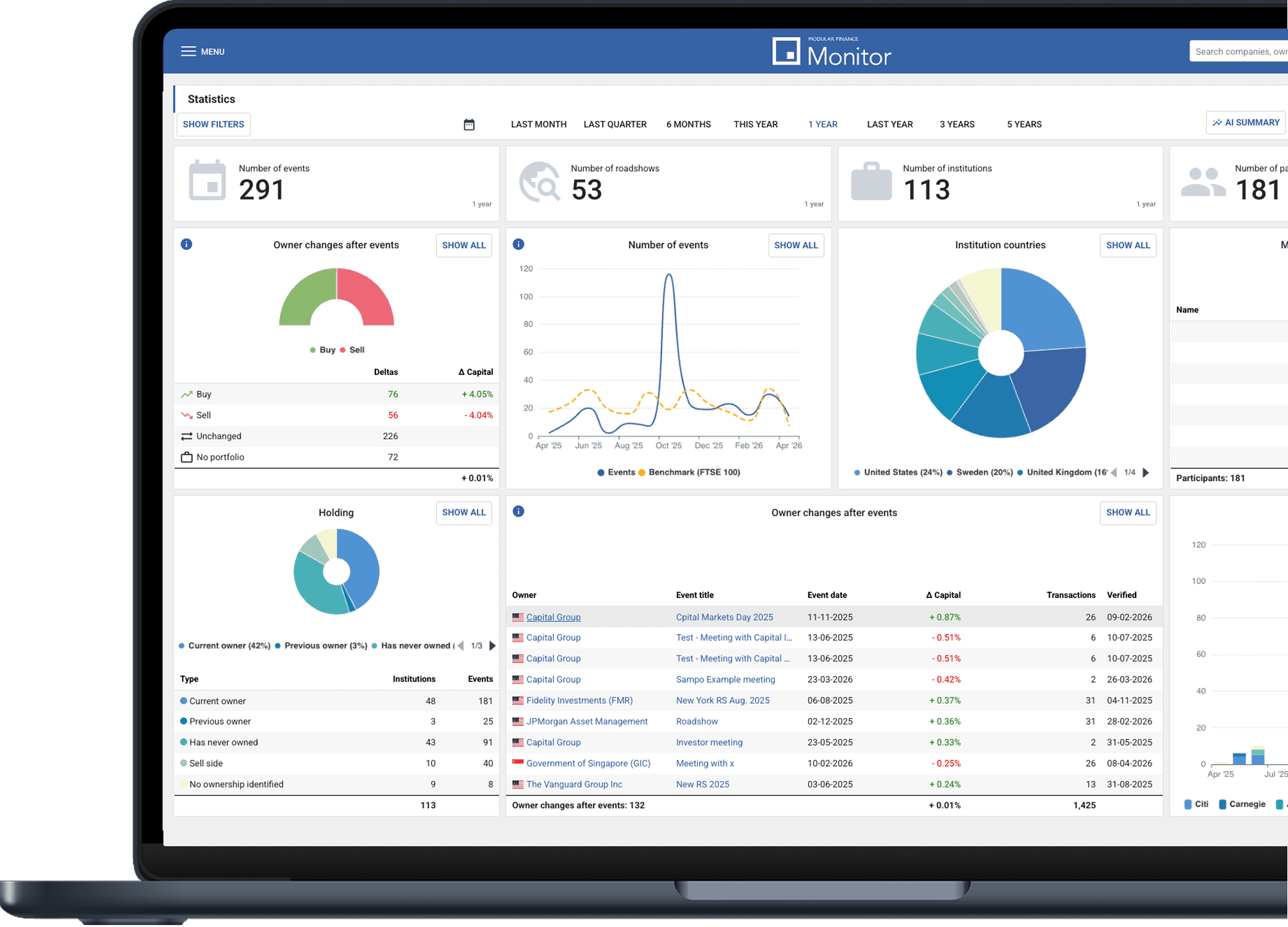The image size is (1288, 927).
Task: Open Sampo Example meeting event link
Action: [725, 680]
